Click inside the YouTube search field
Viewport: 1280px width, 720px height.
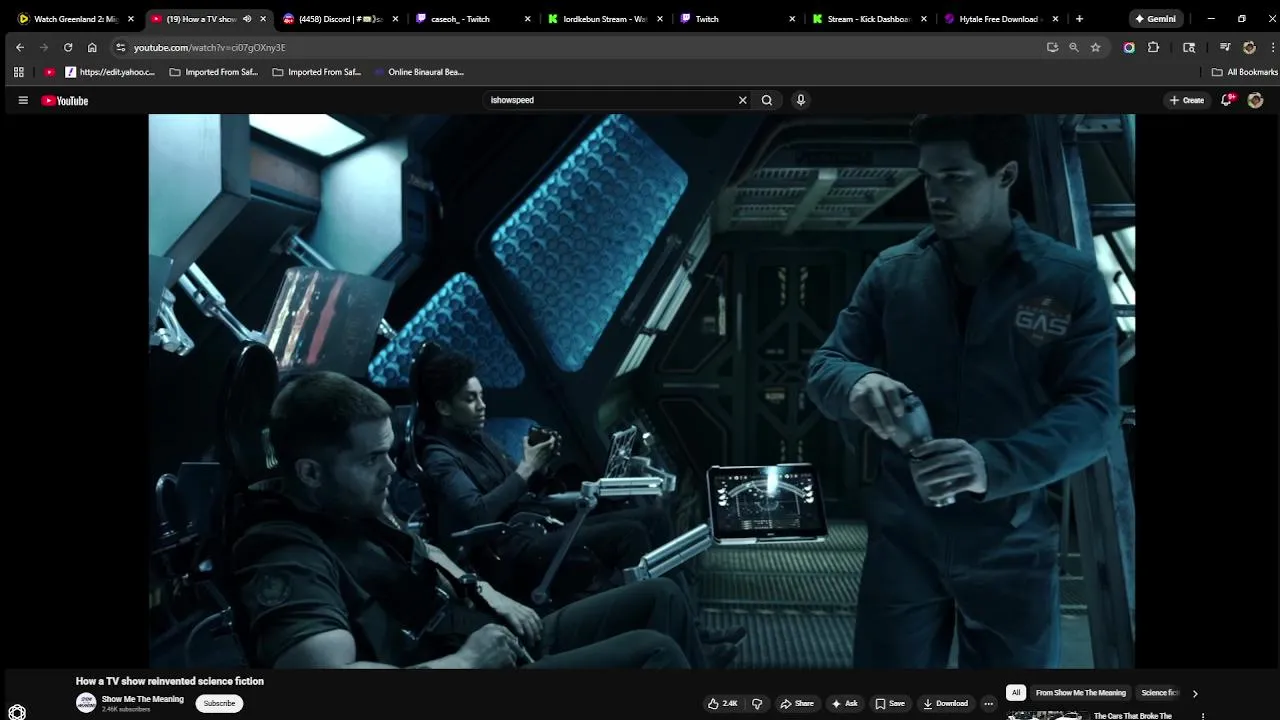tap(608, 100)
